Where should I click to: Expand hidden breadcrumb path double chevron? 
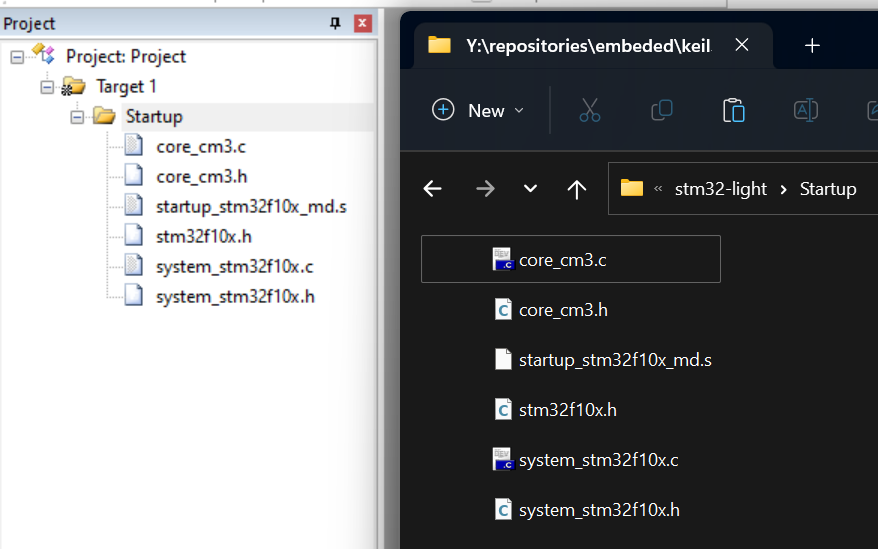658,189
